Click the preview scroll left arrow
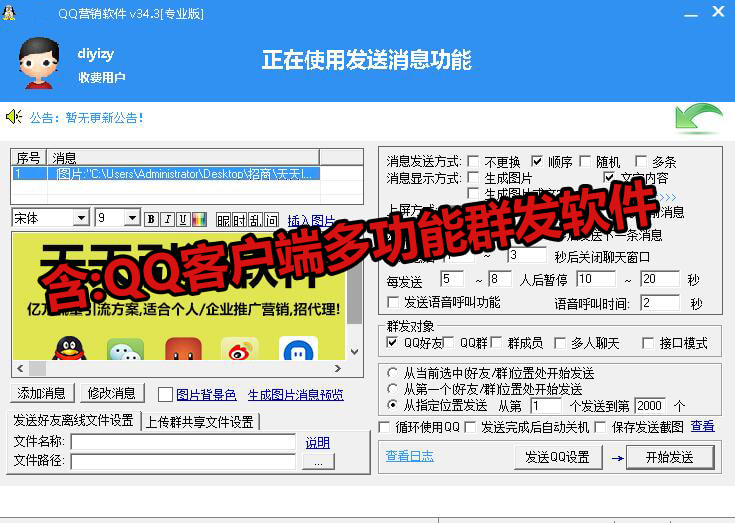Screen dimensions: 735x523 (20, 368)
